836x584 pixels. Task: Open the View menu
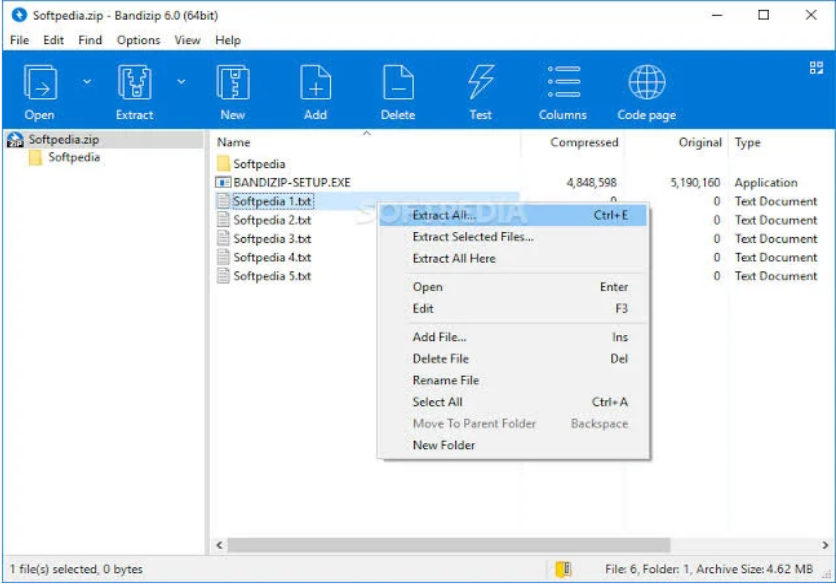188,40
